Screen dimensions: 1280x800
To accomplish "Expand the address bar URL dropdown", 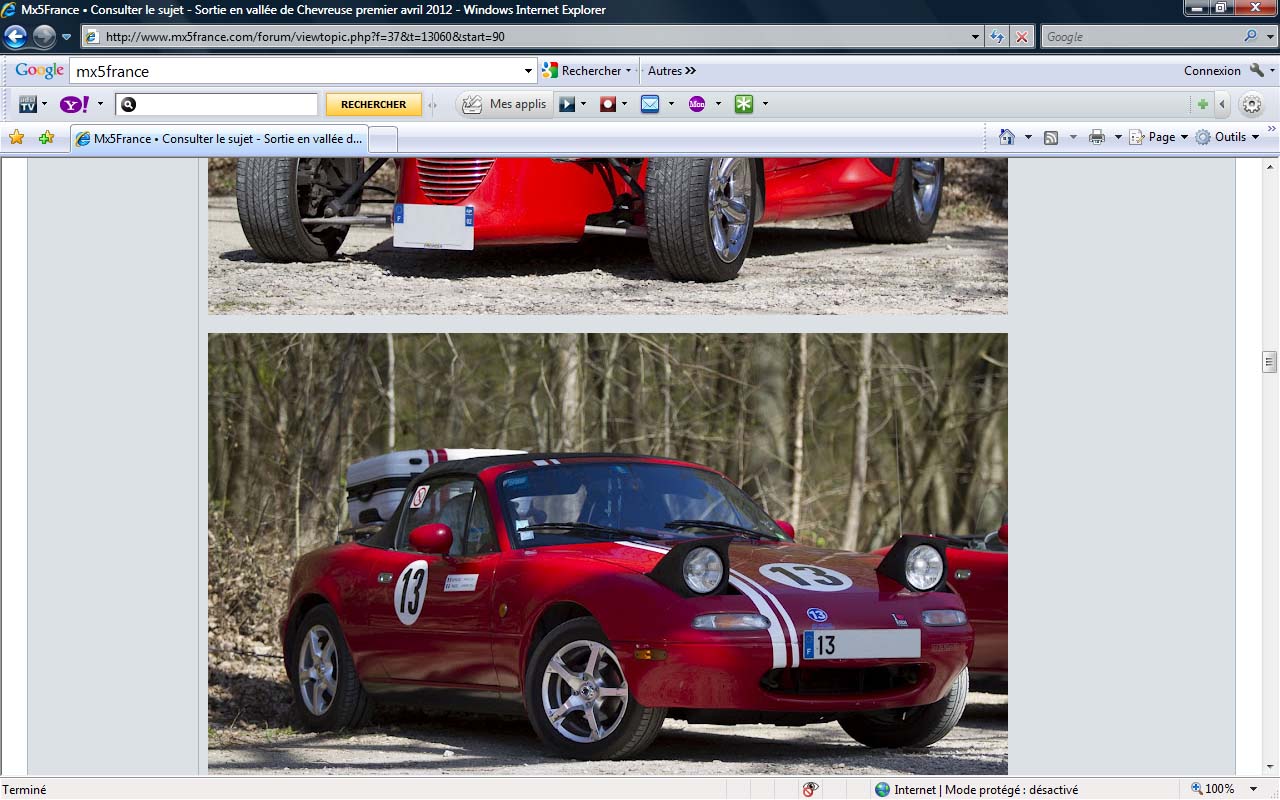I will (976, 37).
